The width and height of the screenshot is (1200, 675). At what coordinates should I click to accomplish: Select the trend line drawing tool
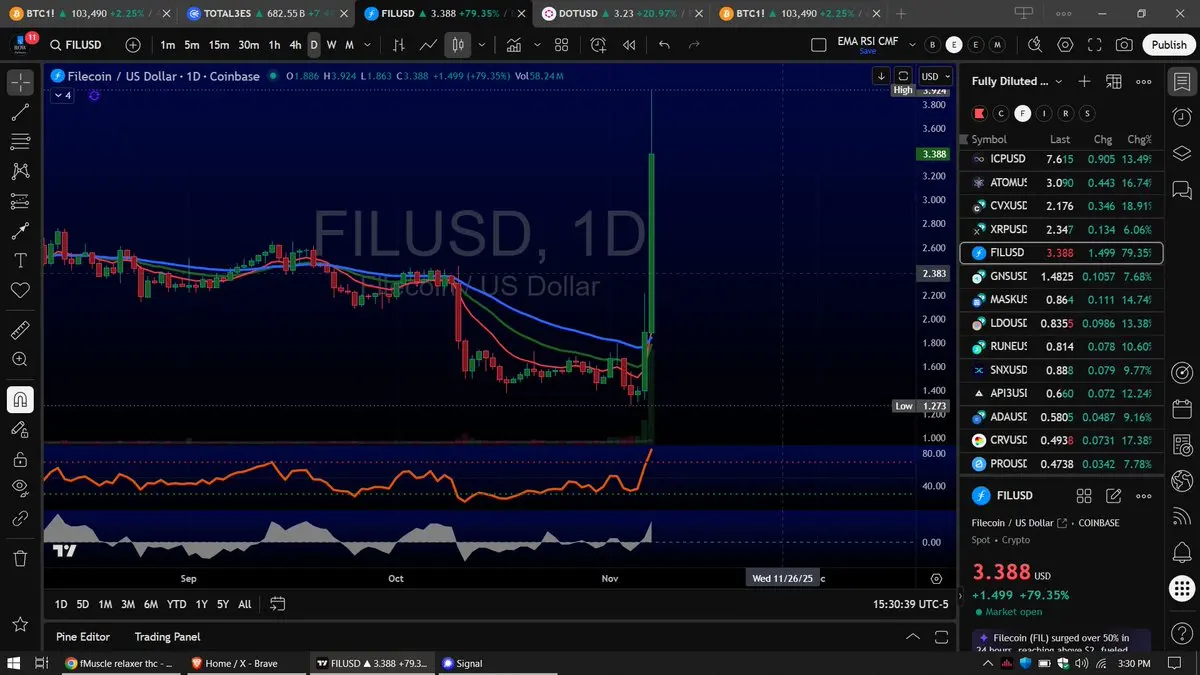20,112
